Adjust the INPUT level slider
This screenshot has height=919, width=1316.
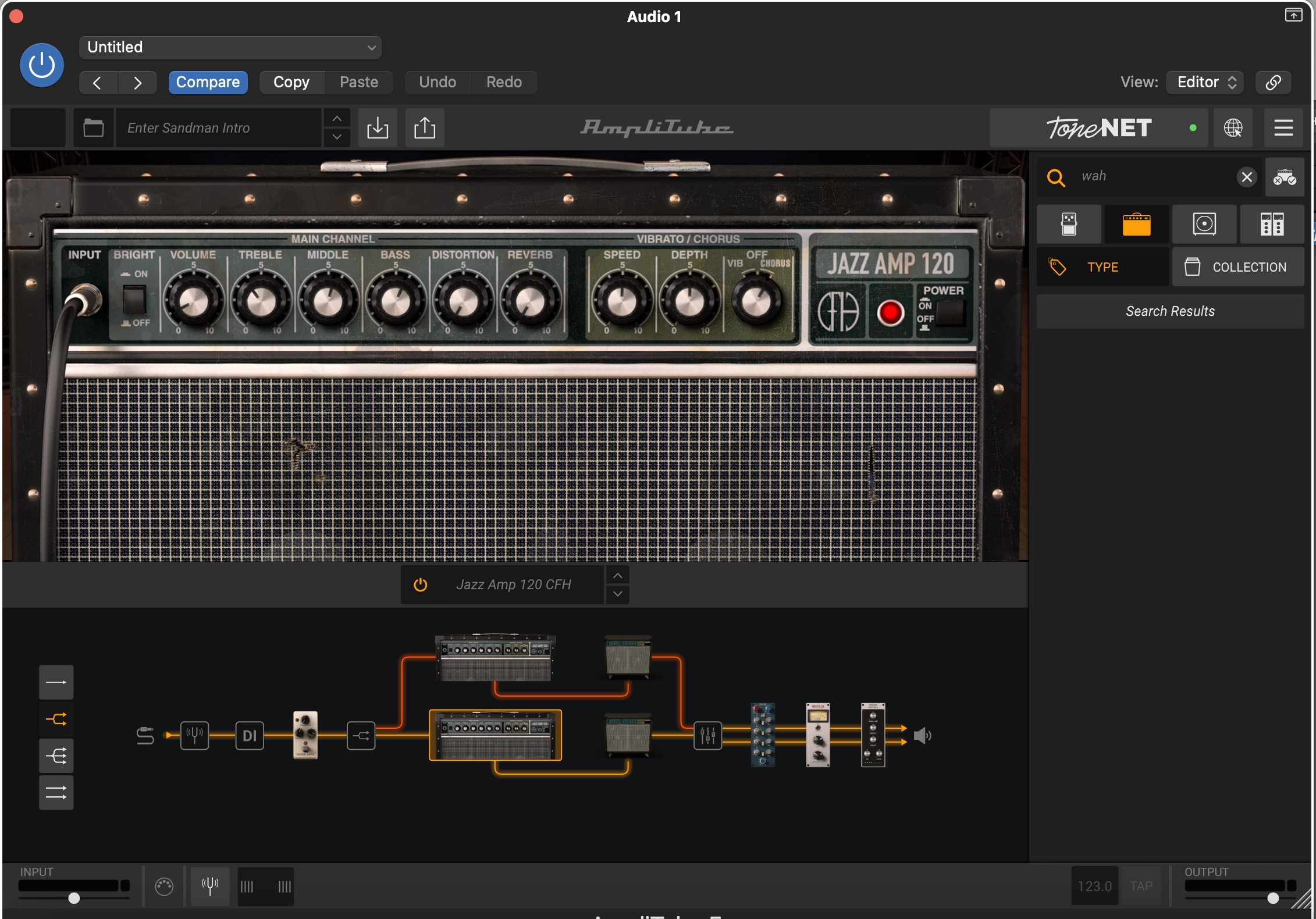[74, 897]
